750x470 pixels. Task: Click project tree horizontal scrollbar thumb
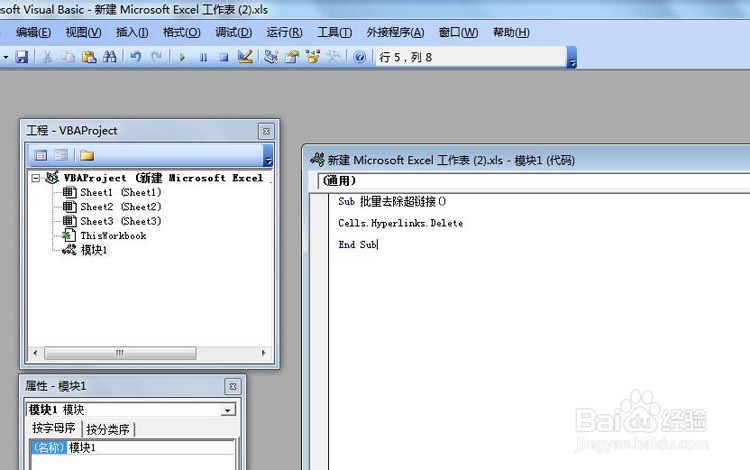pyautogui.click(x=120, y=353)
